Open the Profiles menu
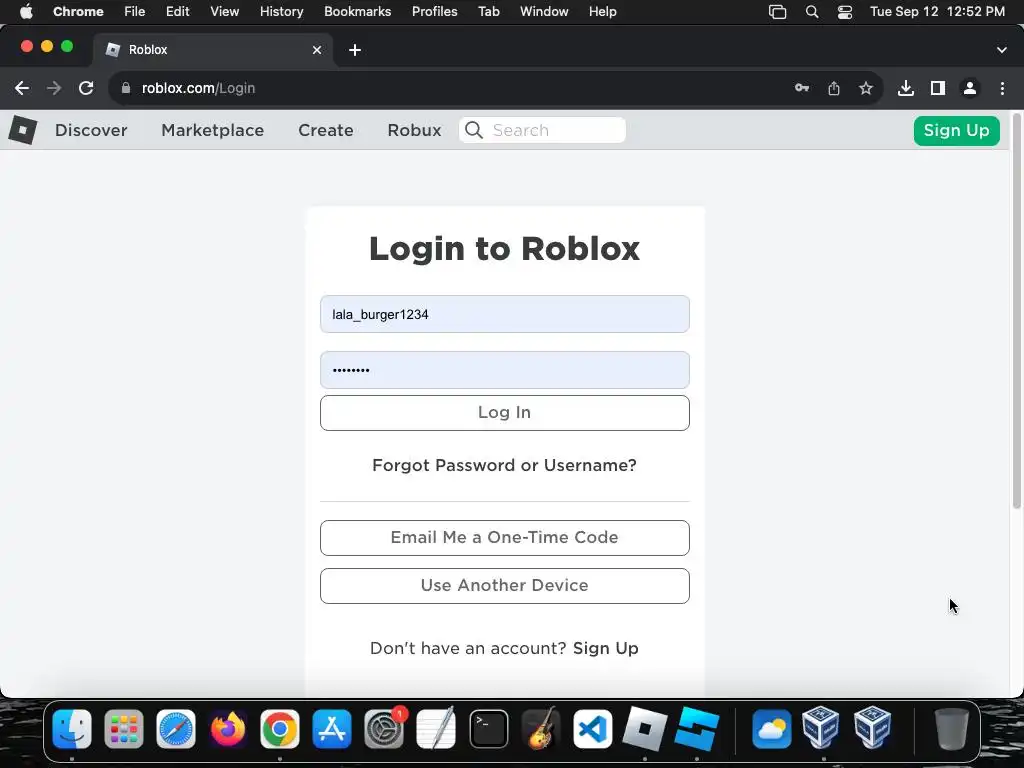Screen dimensions: 1024x768 [x=434, y=12]
